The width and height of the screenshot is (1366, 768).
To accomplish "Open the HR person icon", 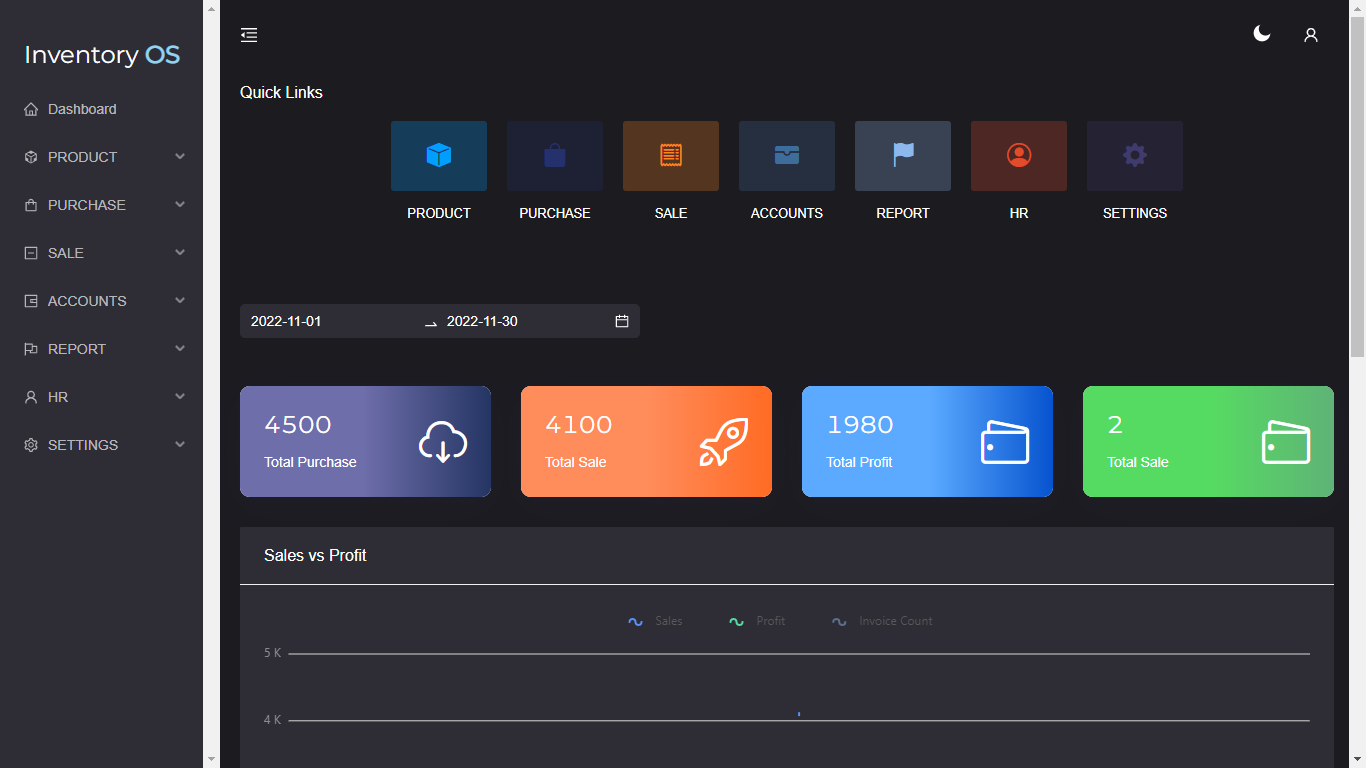I will (1018, 155).
